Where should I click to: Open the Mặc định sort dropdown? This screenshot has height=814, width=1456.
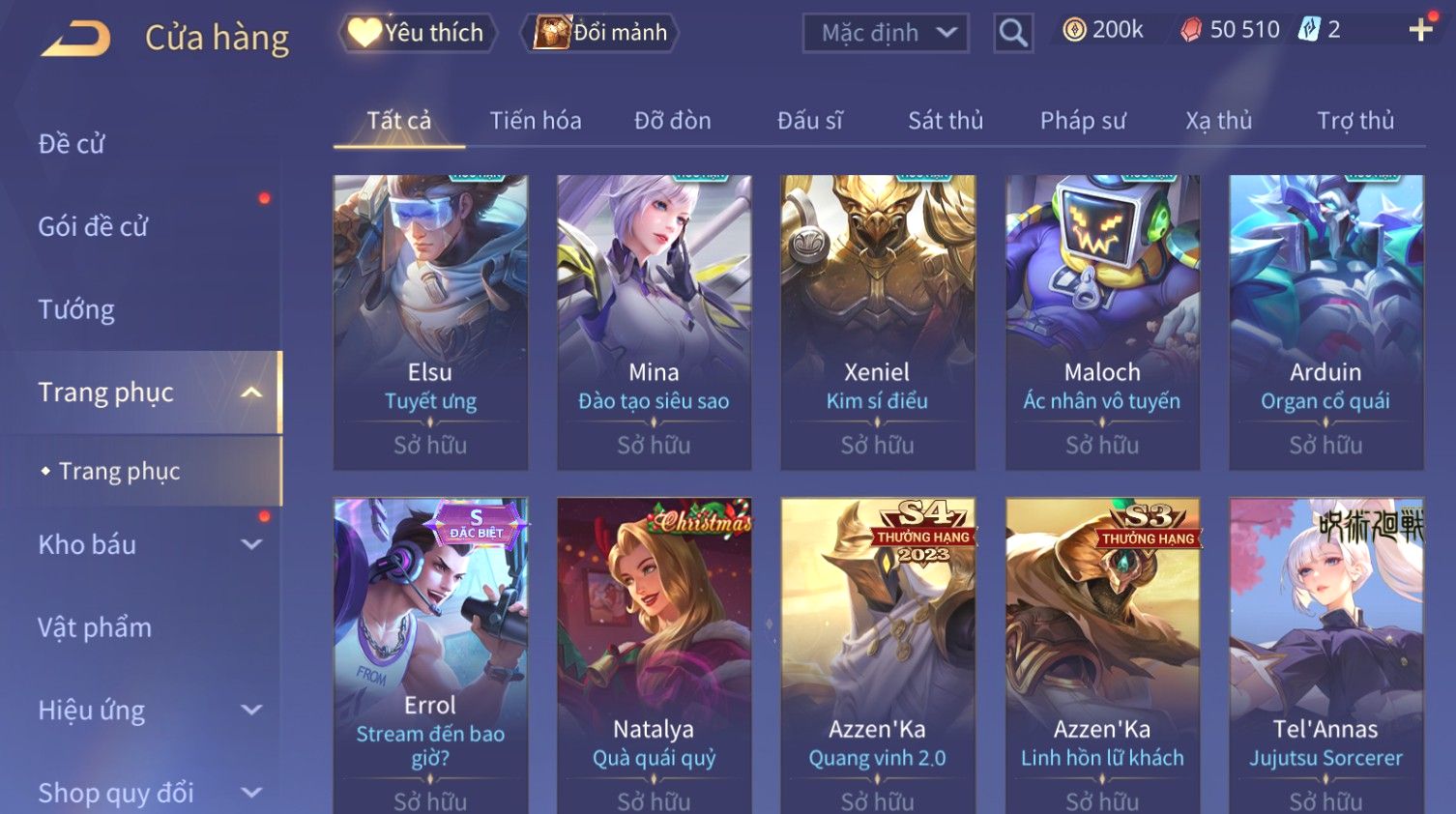click(x=886, y=33)
